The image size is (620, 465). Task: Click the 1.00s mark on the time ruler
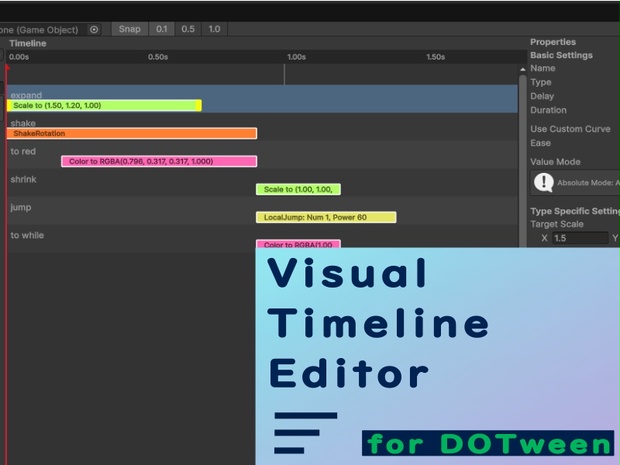296,57
